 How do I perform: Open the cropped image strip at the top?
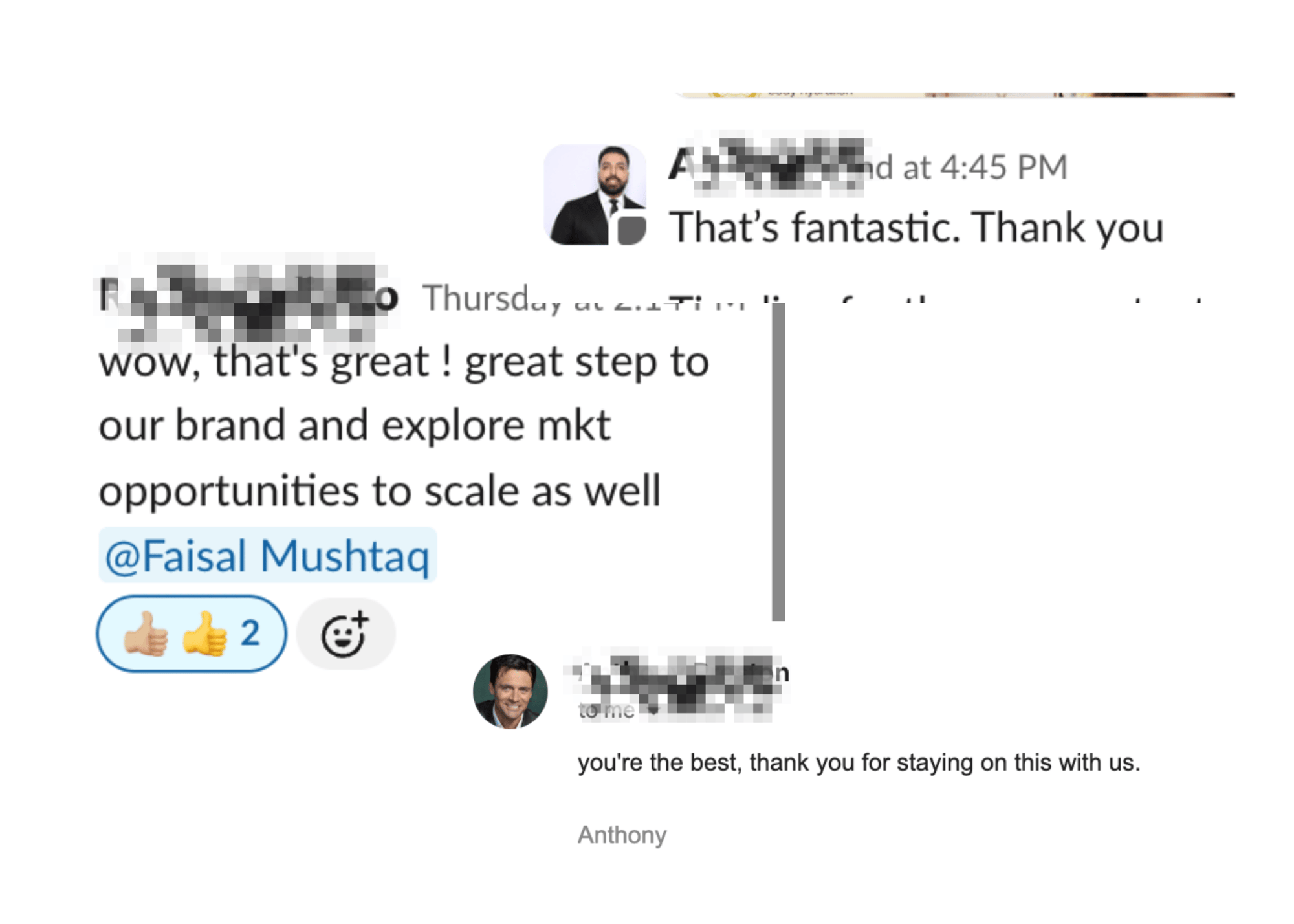pos(955,95)
